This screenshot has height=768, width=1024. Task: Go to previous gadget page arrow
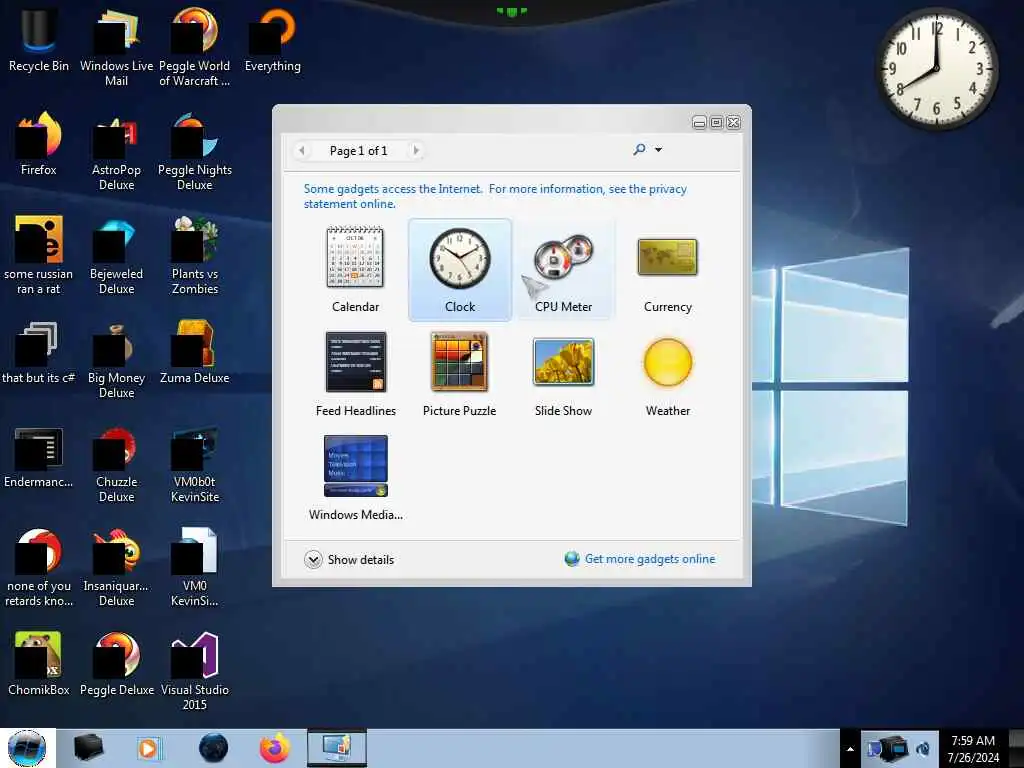302,151
